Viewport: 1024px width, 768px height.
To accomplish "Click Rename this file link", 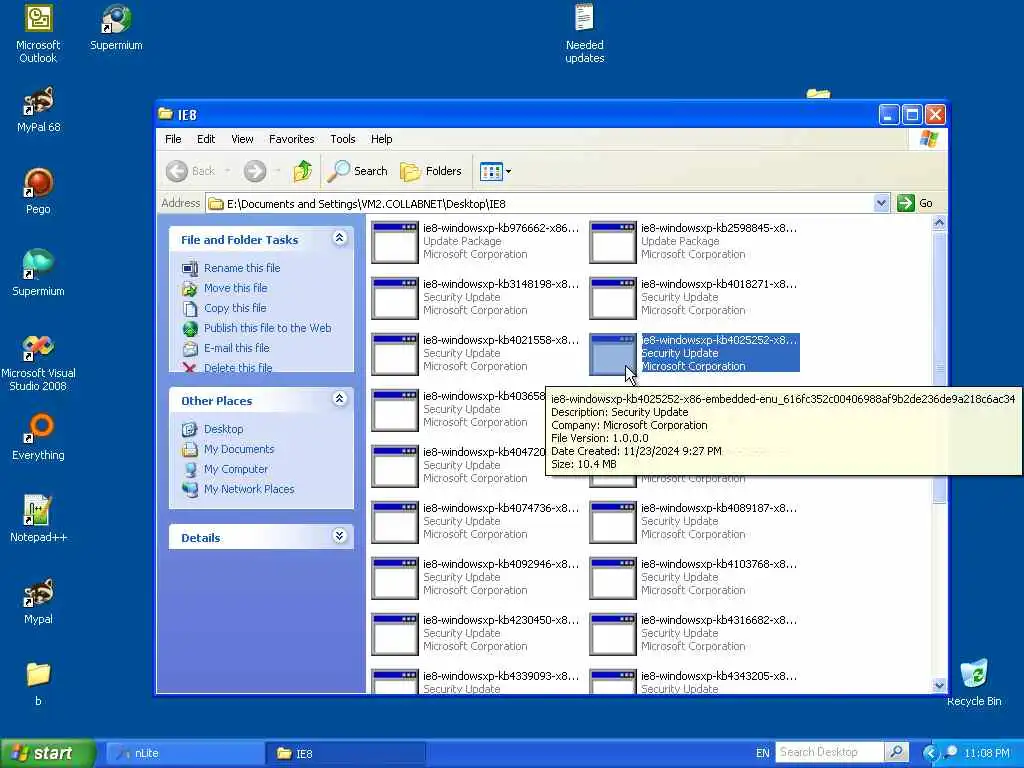I will tap(242, 268).
